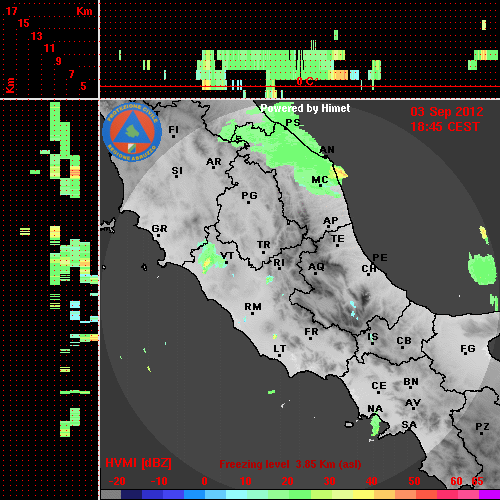This screenshot has width=500, height=500.
Task: Click the '50' dBZ scale value
Action: click(414, 481)
